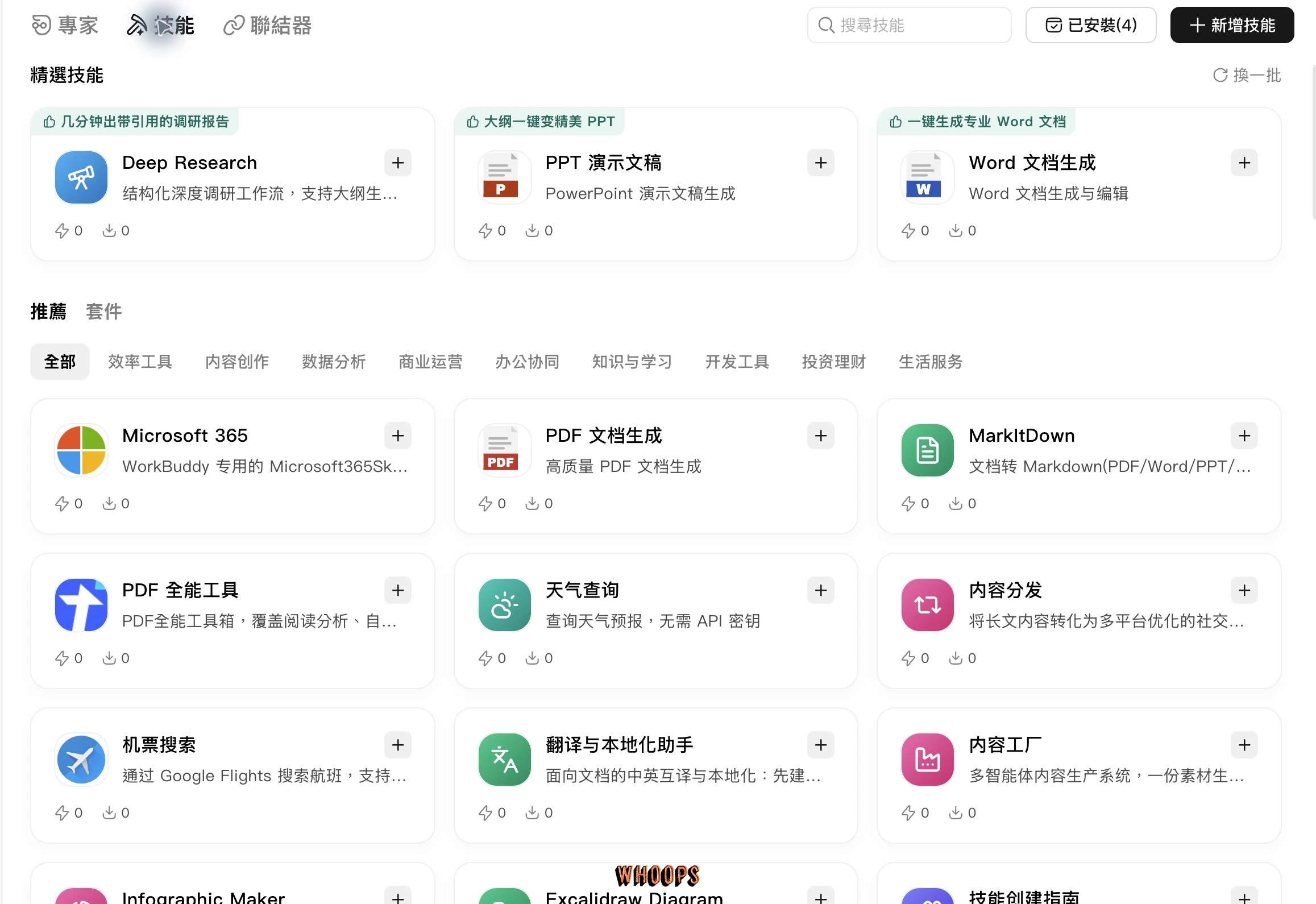The height and width of the screenshot is (904, 1316).
Task: Filter by 商业运营 category
Action: click(430, 362)
